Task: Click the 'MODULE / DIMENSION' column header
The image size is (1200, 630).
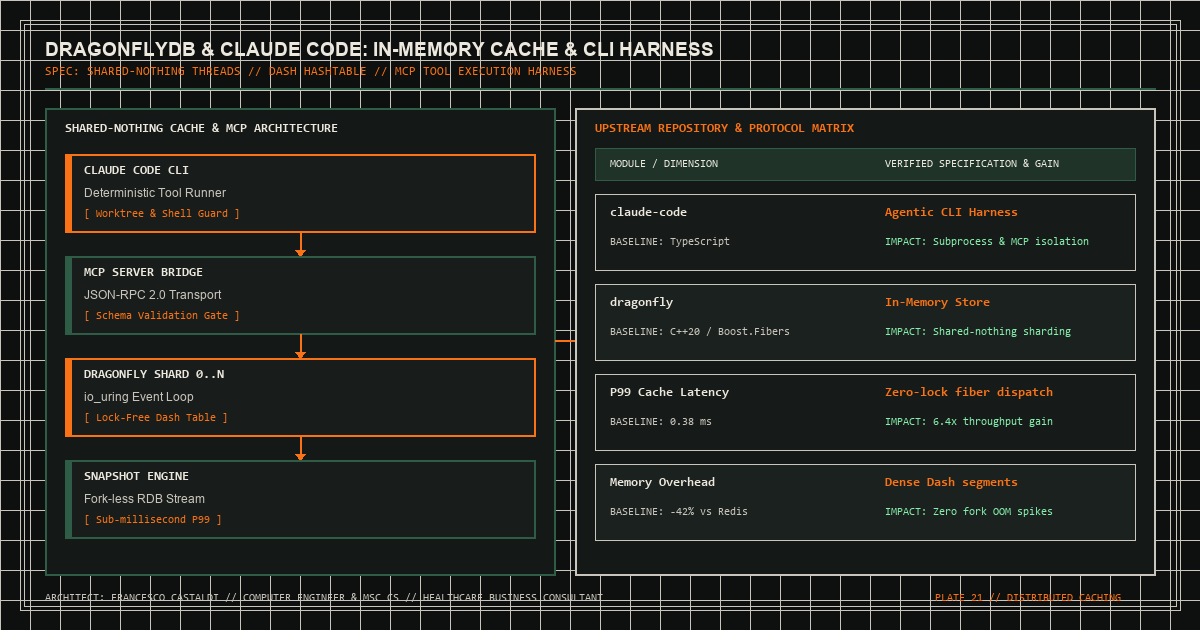Action: tap(664, 164)
